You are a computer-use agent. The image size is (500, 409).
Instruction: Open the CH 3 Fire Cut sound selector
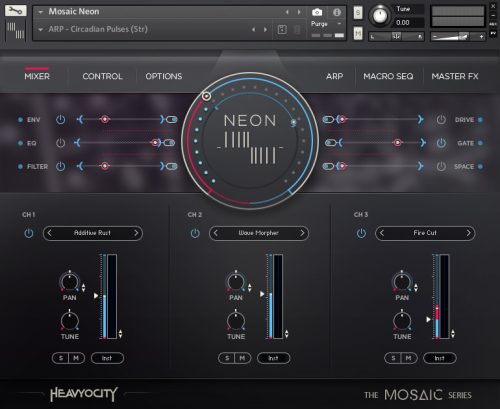click(x=425, y=233)
